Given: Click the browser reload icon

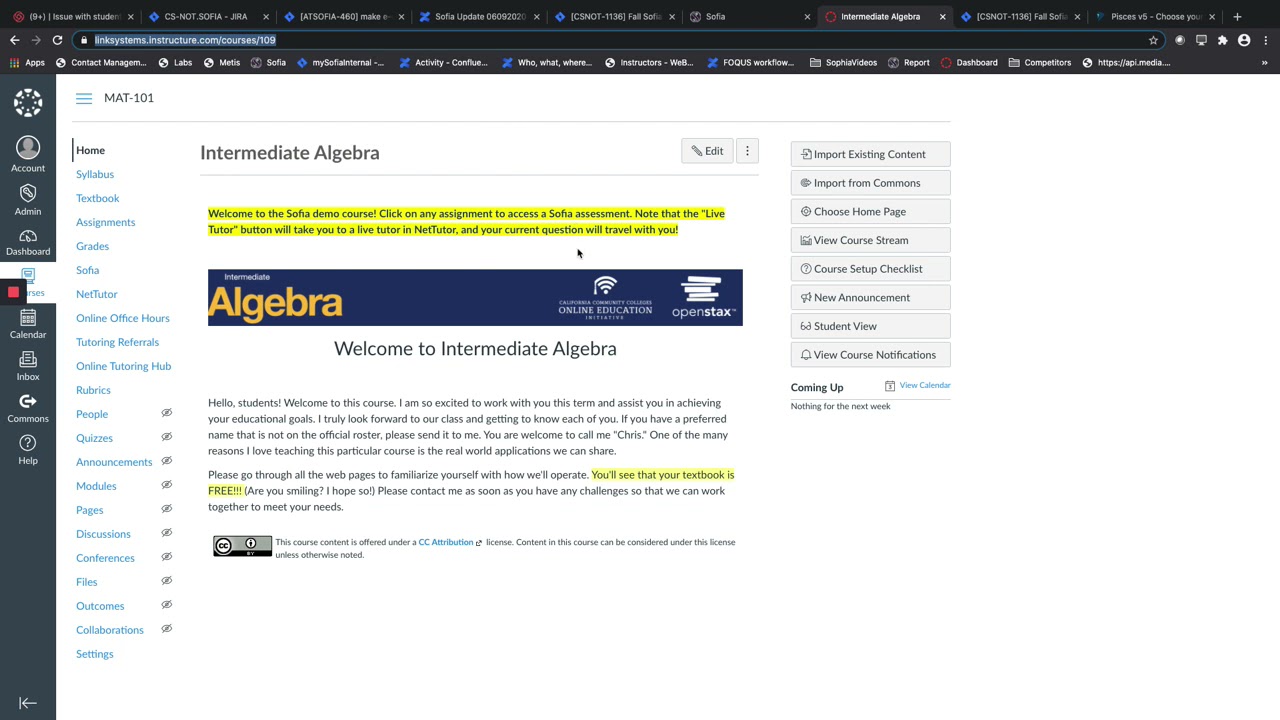Looking at the screenshot, I should click(x=57, y=40).
